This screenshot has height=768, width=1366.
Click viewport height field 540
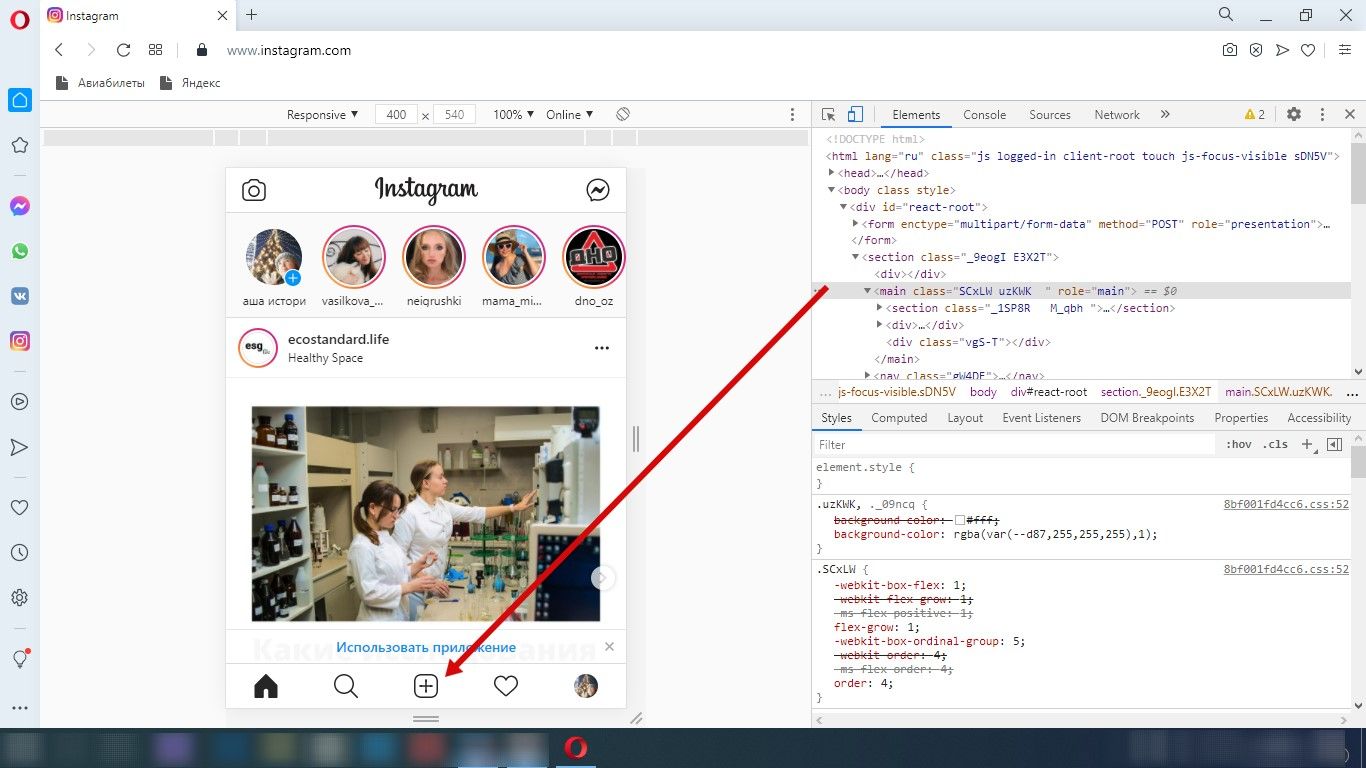coord(454,115)
